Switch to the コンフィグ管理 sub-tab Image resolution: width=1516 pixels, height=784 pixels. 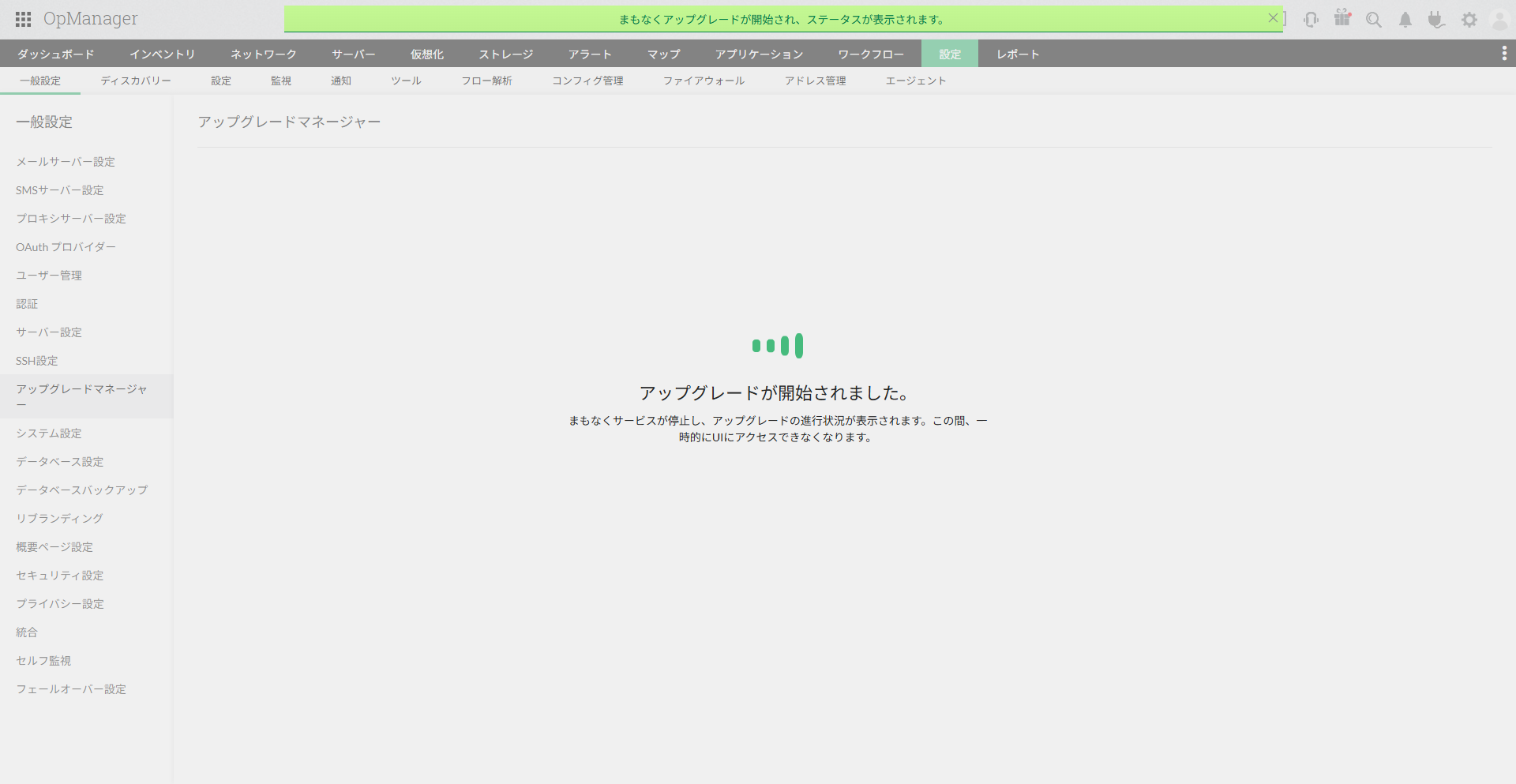point(588,81)
